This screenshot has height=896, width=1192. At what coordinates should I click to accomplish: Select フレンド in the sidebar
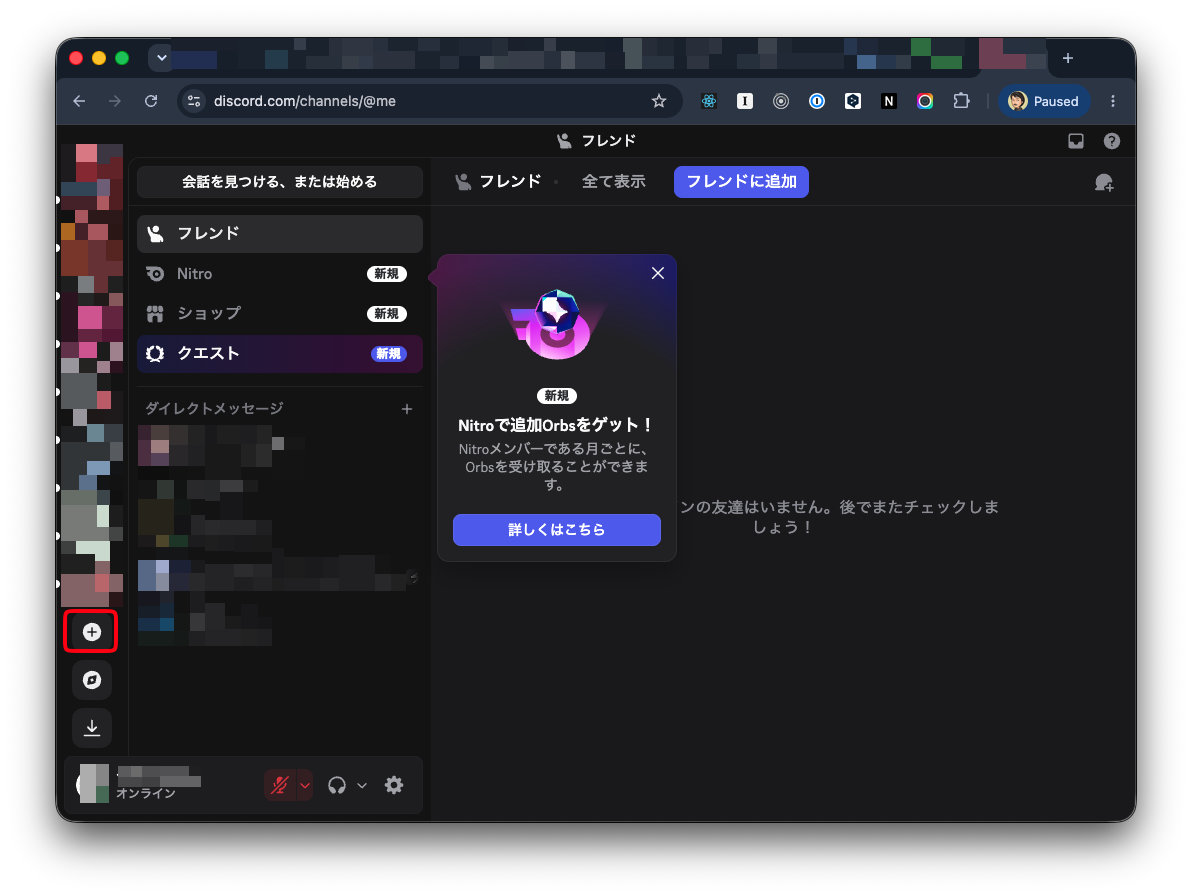(x=280, y=233)
